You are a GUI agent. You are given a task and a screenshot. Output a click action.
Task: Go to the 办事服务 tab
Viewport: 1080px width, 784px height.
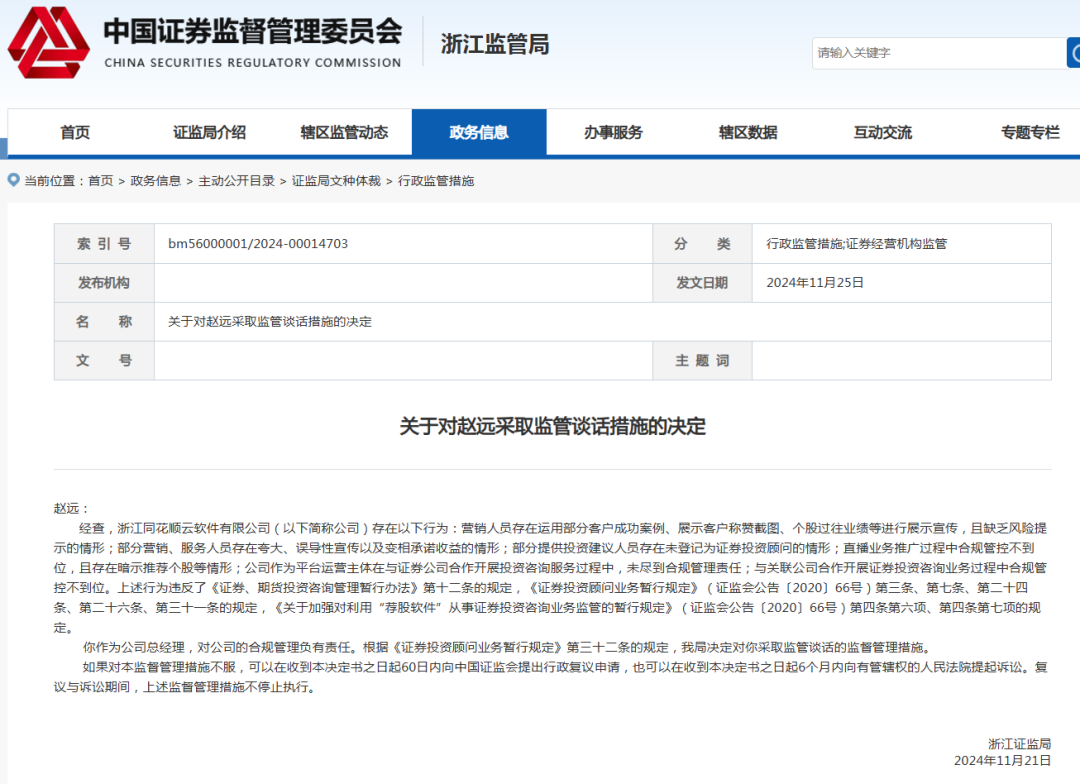613,132
